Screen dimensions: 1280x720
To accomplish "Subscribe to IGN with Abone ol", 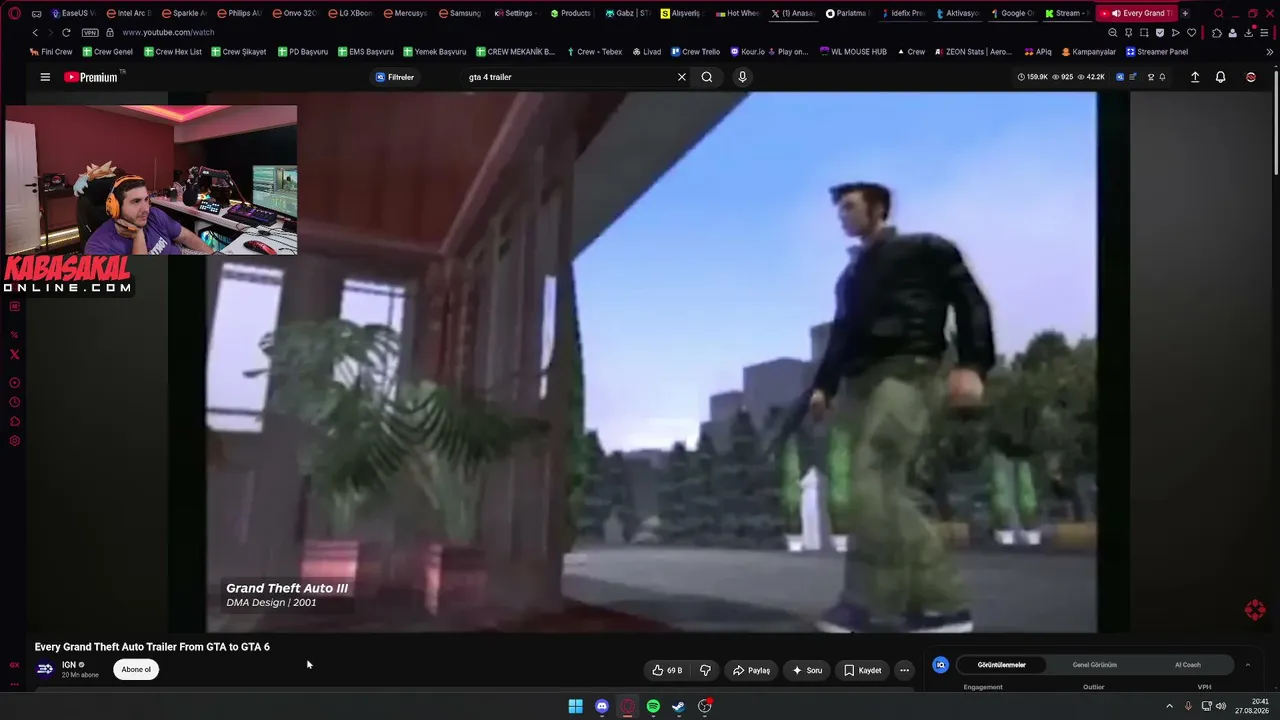I will tap(136, 670).
